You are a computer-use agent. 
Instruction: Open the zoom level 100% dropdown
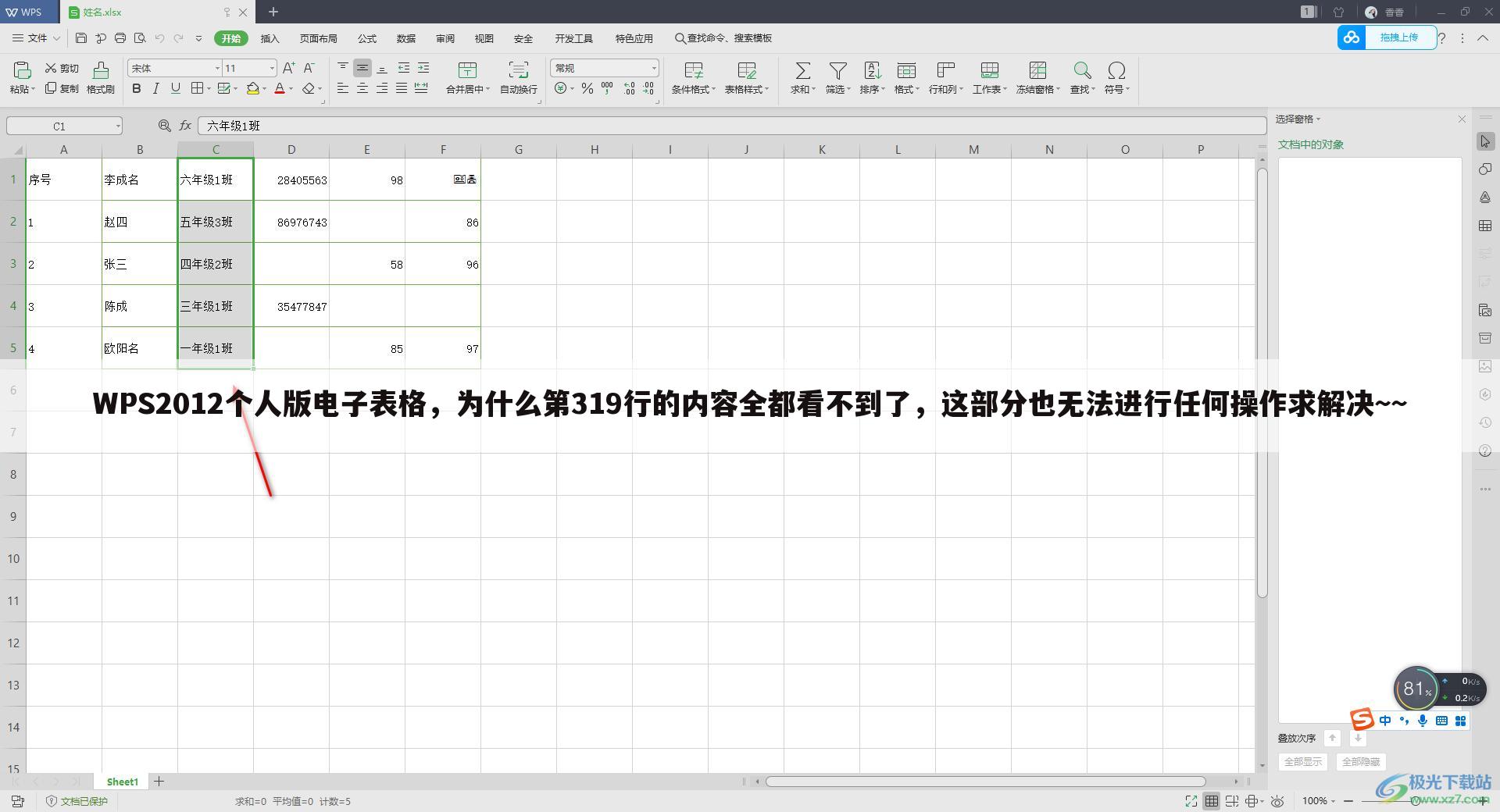coord(1318,801)
